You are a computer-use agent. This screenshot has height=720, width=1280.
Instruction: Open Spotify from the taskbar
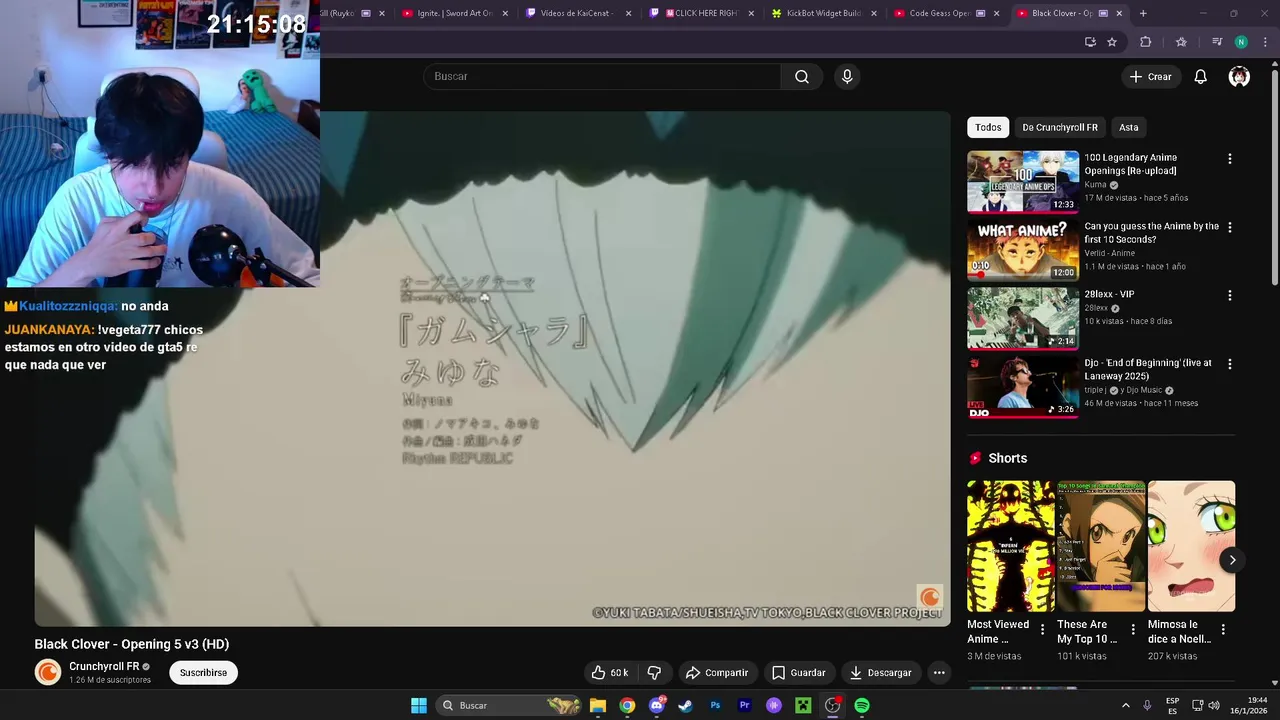pos(862,706)
